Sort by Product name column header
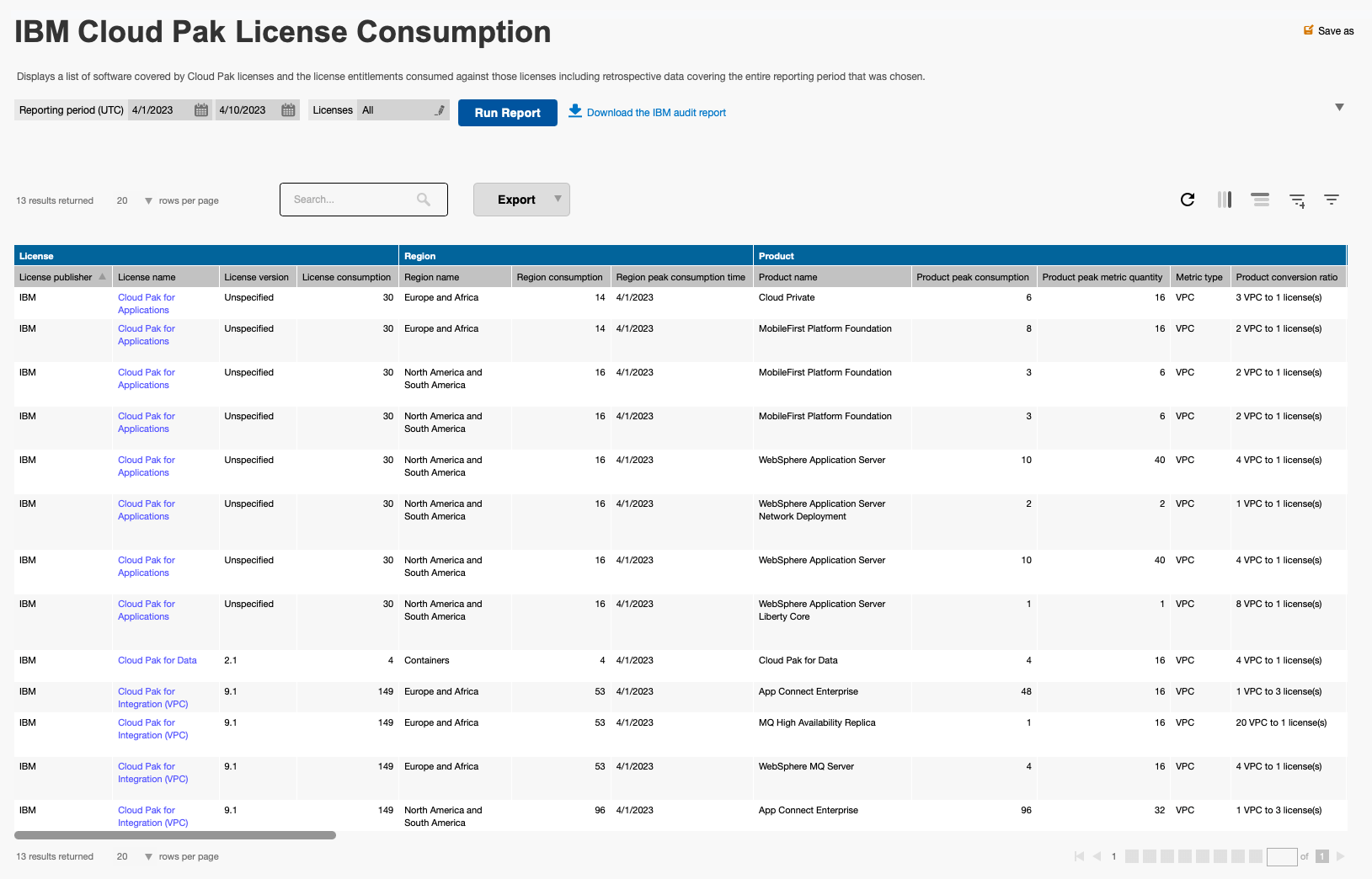Image resolution: width=1372 pixels, height=879 pixels. (x=787, y=277)
